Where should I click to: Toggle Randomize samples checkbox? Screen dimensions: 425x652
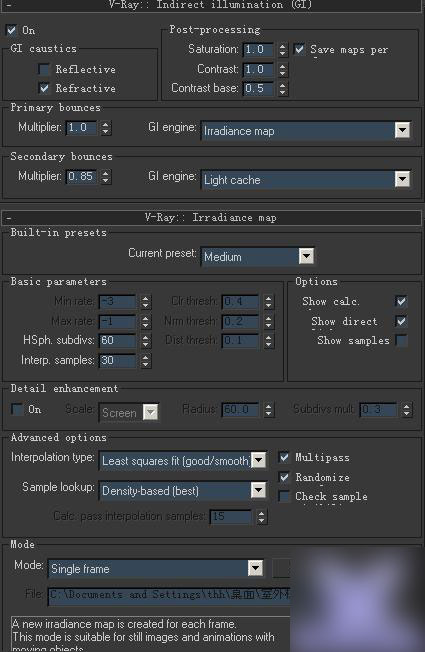284,477
